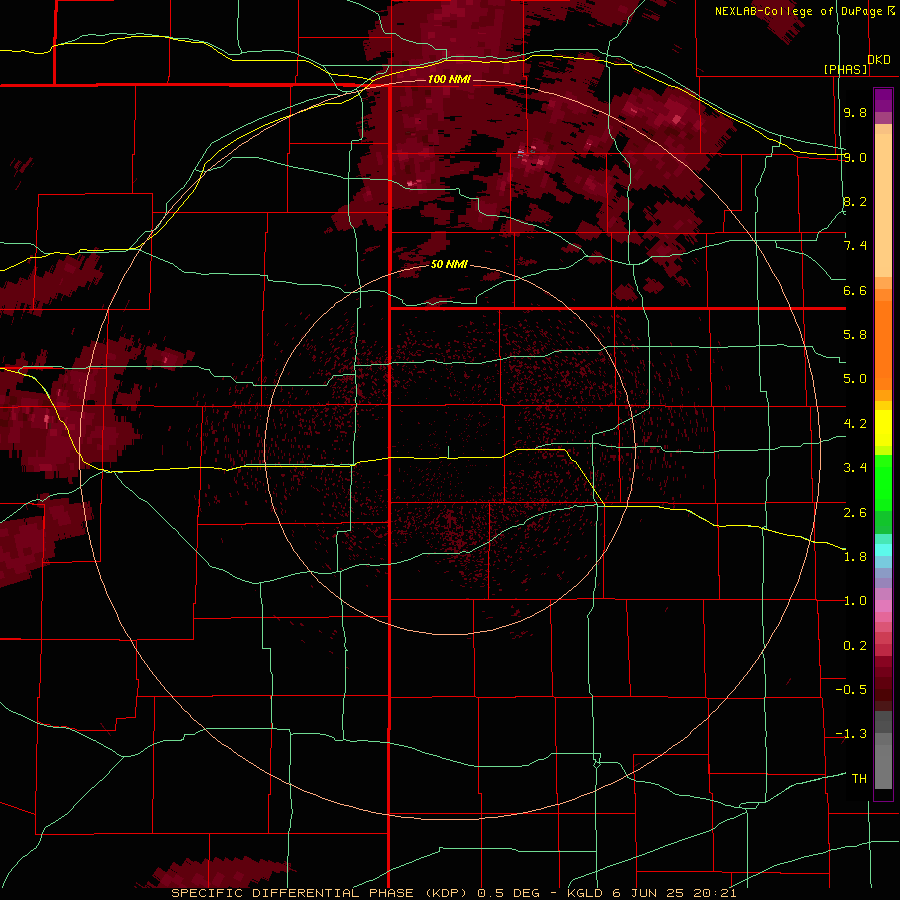Image resolution: width=900 pixels, height=900 pixels.
Task: Click the TH threshold label on legend
Action: tap(859, 779)
